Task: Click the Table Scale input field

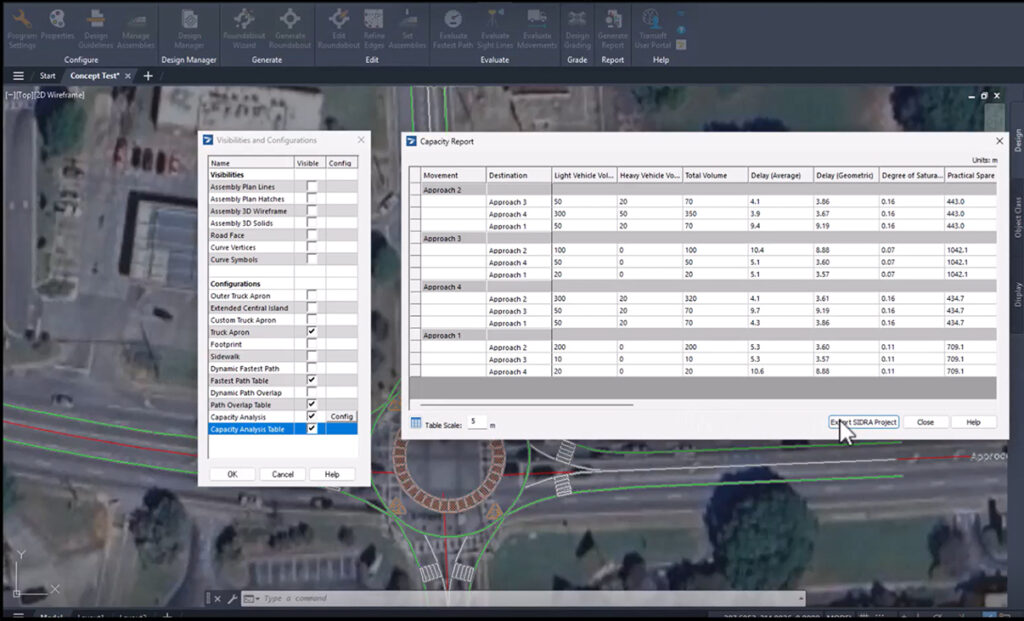Action: (x=477, y=424)
